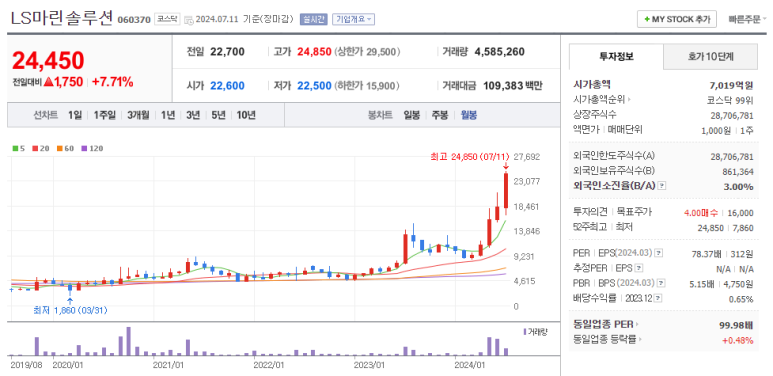Viewport: 773px width, 376px height.
Task: Click the help icon next to 외국인소진율(B/A)
Action: tap(662, 186)
